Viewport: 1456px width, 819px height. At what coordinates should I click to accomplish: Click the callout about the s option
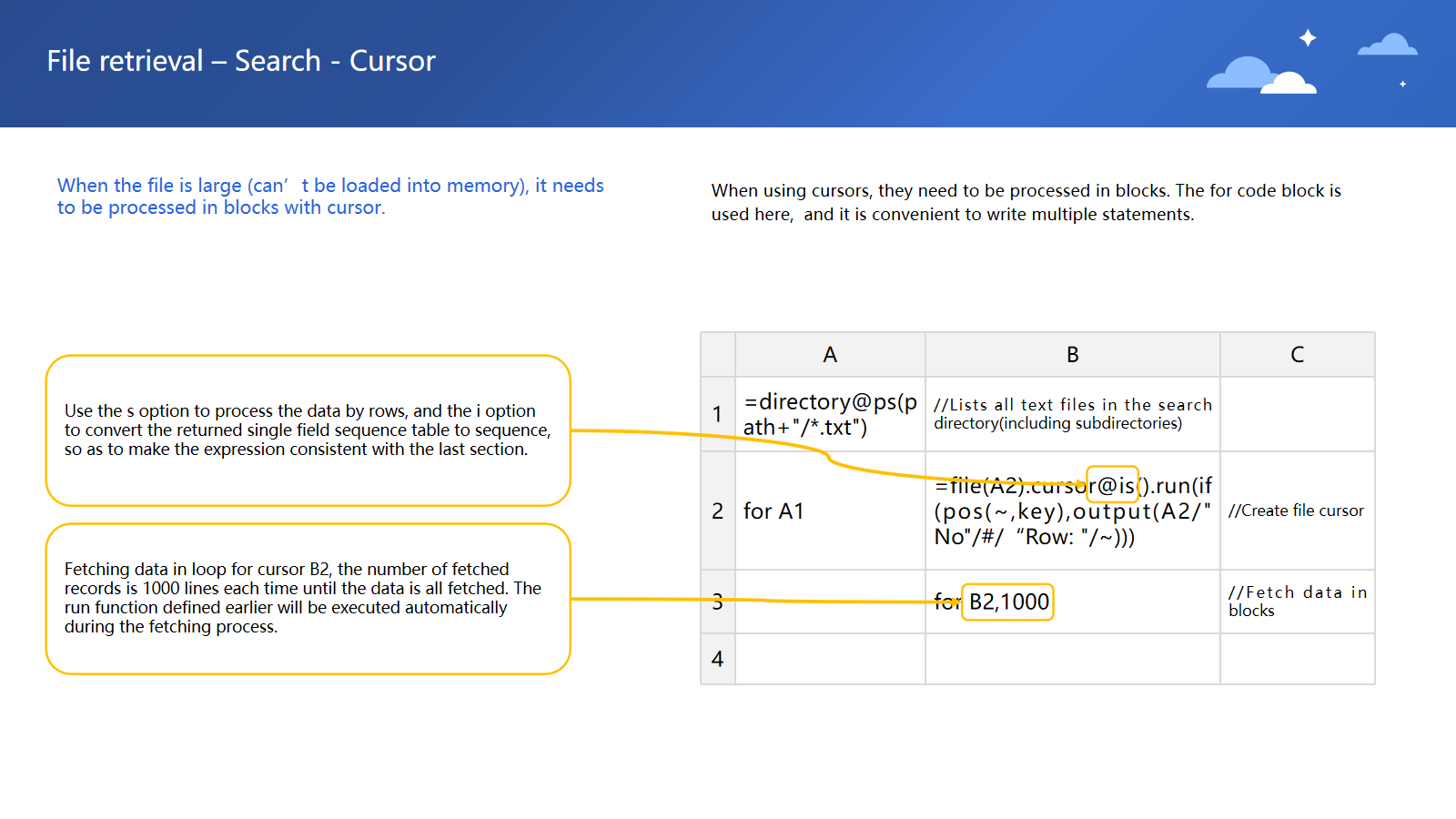pos(308,430)
